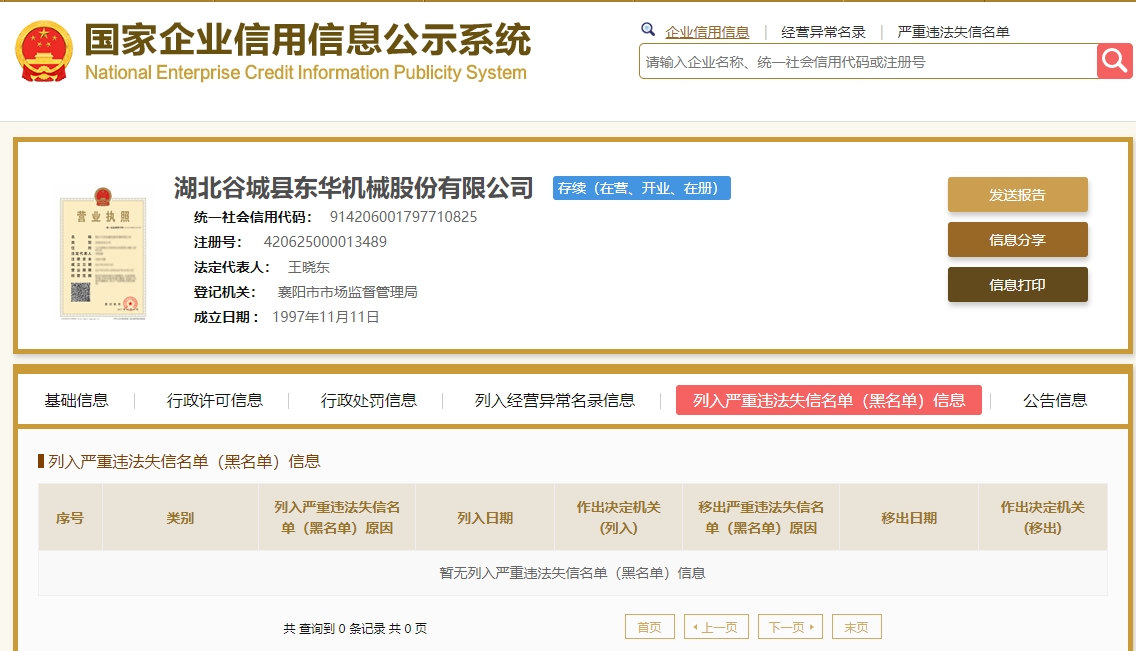The width and height of the screenshot is (1136, 651).
Task: Click the 序号 column header
Action: click(x=70, y=518)
